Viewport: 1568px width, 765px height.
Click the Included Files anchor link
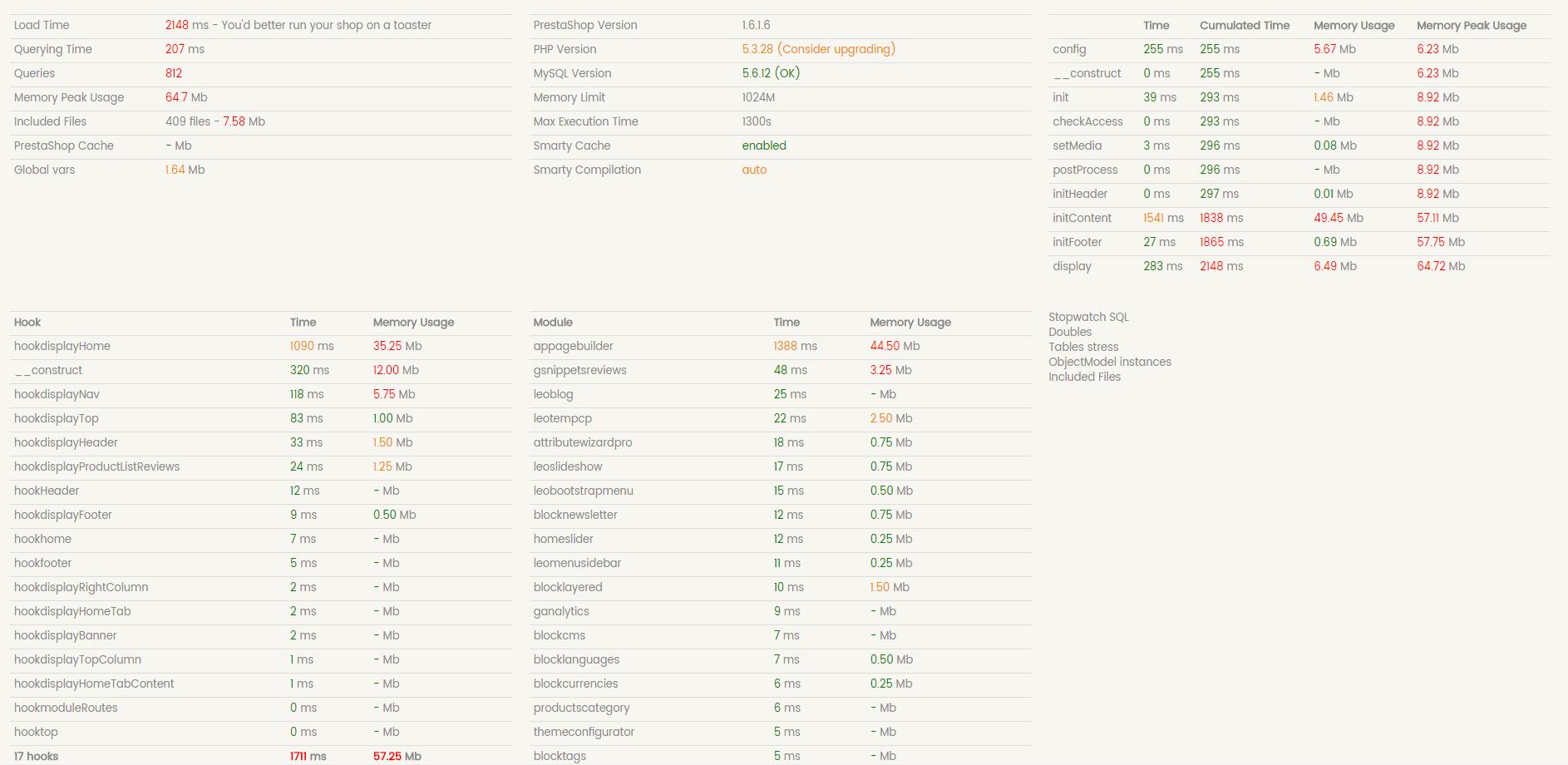[x=1084, y=377]
